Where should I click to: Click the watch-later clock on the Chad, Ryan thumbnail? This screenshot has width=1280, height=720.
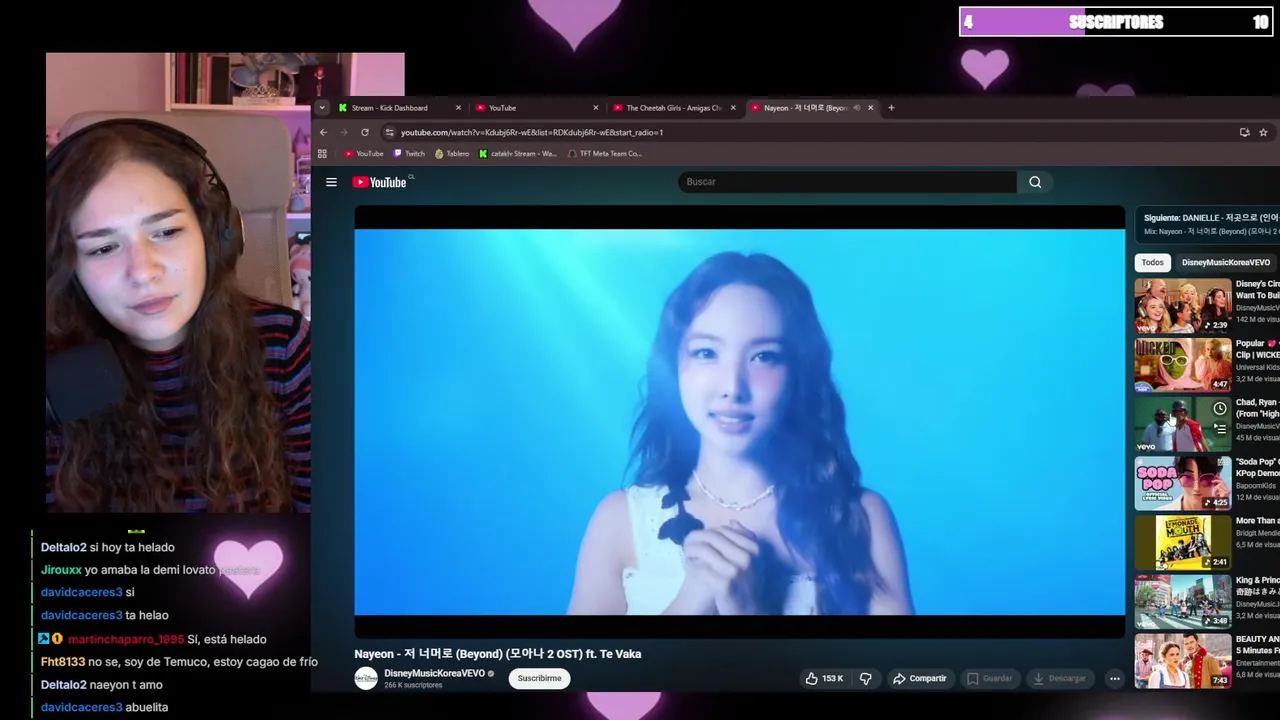1219,409
